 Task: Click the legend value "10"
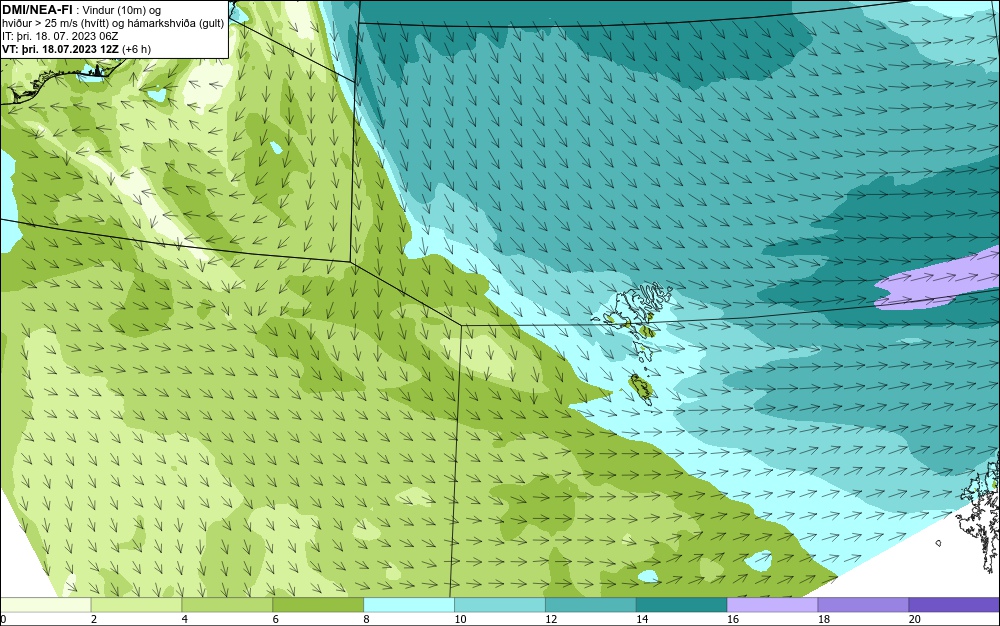460,619
